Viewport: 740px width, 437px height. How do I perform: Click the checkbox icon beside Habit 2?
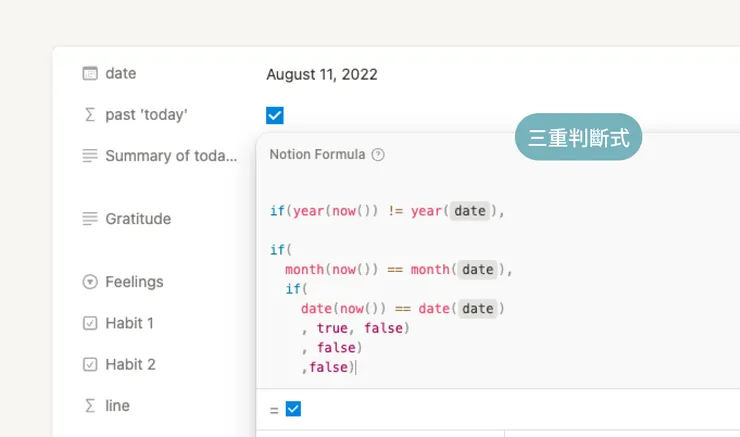coord(90,364)
